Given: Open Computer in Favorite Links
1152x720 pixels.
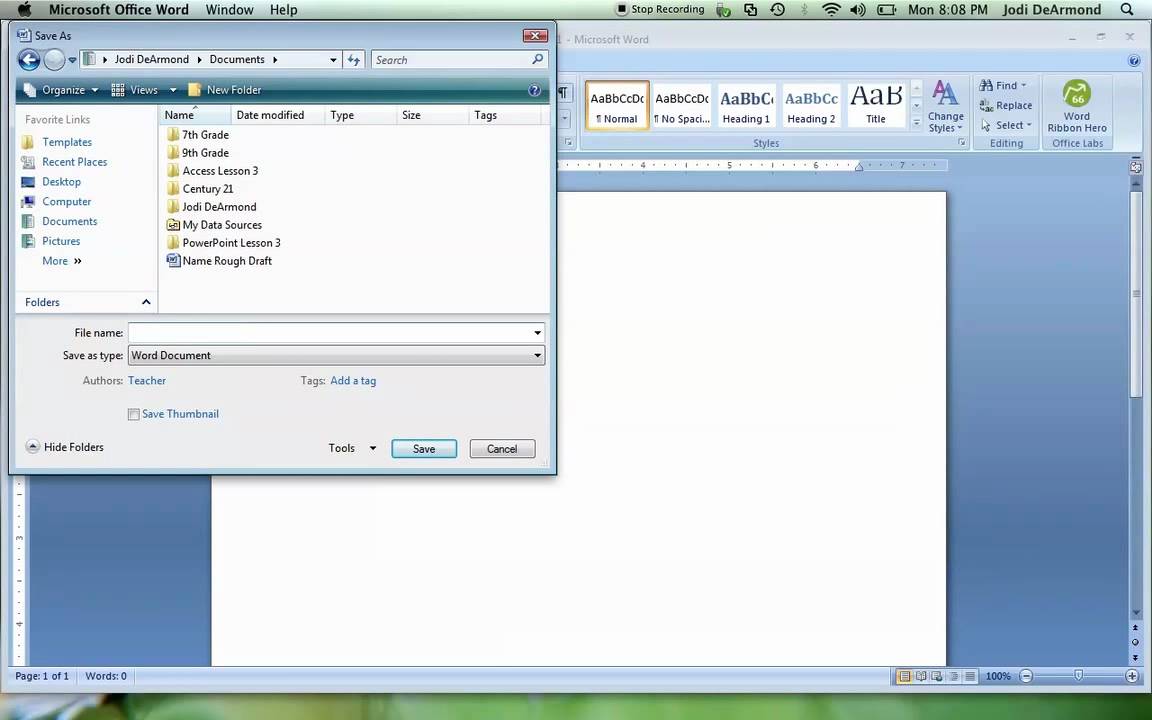Looking at the screenshot, I should click(66, 201).
